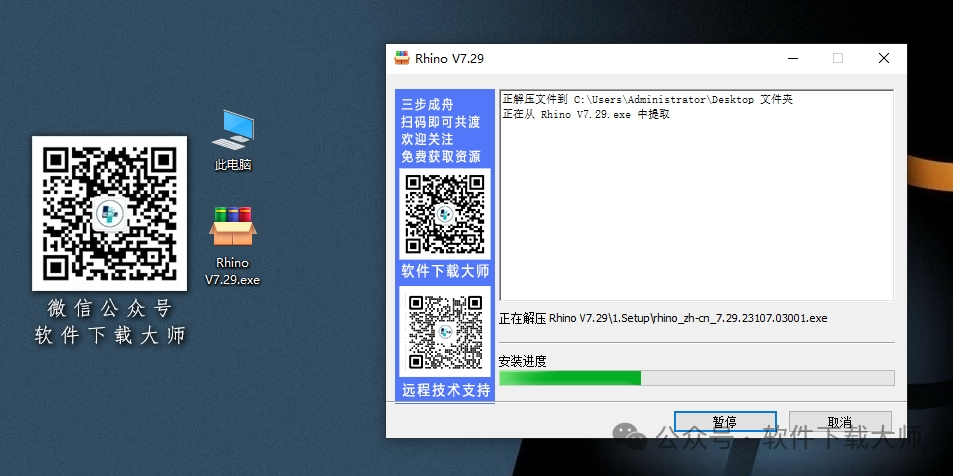Click the 安装进度 label
The height and width of the screenshot is (476, 953).
[523, 361]
